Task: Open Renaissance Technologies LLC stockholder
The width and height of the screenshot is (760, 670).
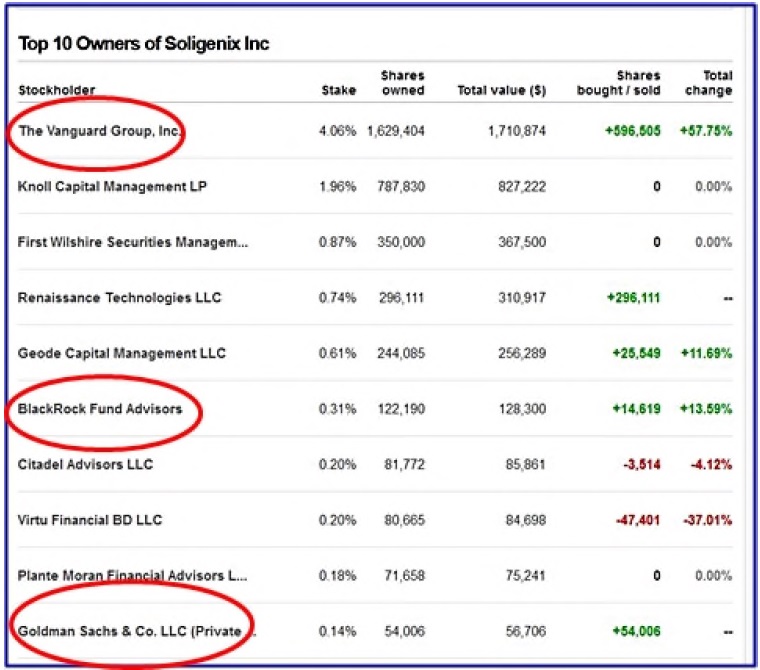Action: coord(119,297)
